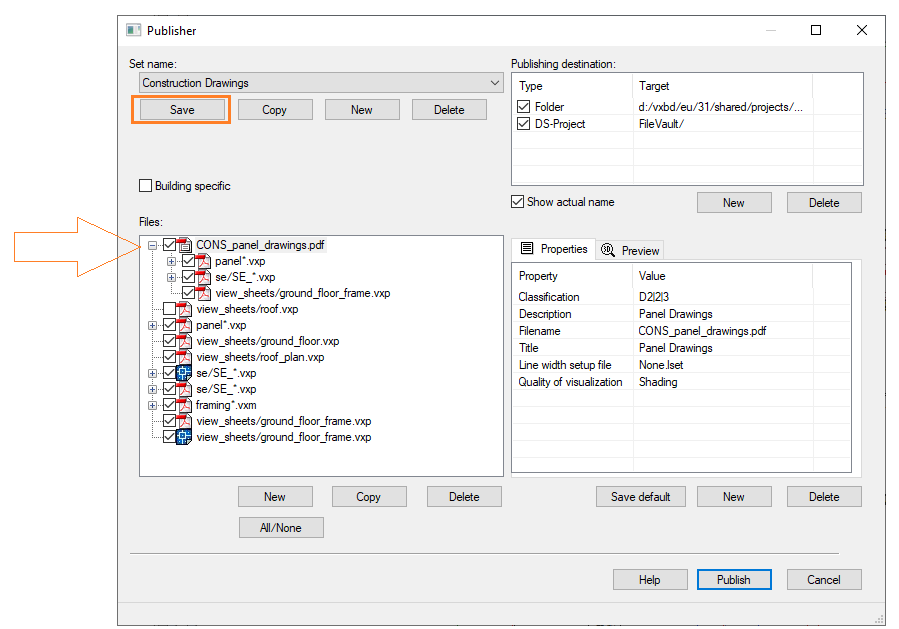The image size is (899, 629).
Task: Click the magnifier icon on the Preview tab
Action: 608,250
